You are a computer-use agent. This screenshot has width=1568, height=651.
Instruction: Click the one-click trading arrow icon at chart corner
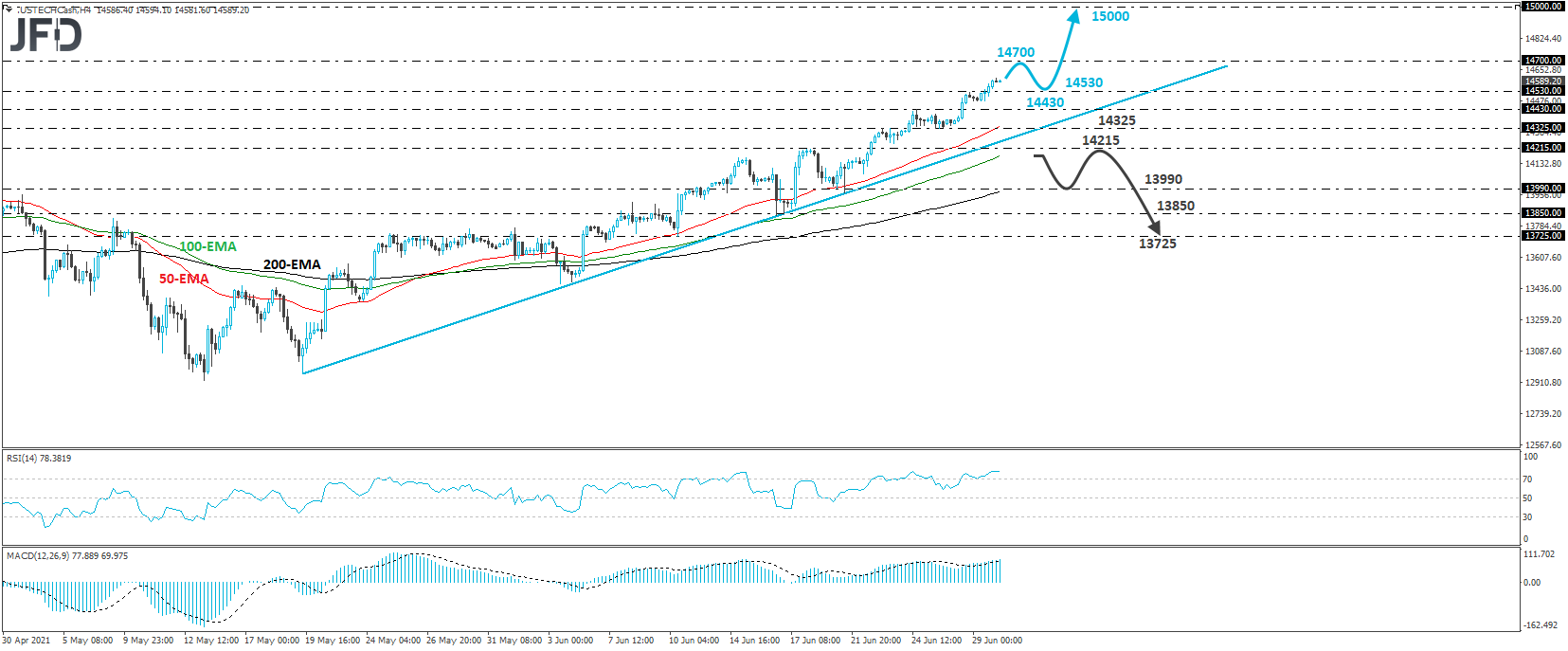click(x=9, y=9)
